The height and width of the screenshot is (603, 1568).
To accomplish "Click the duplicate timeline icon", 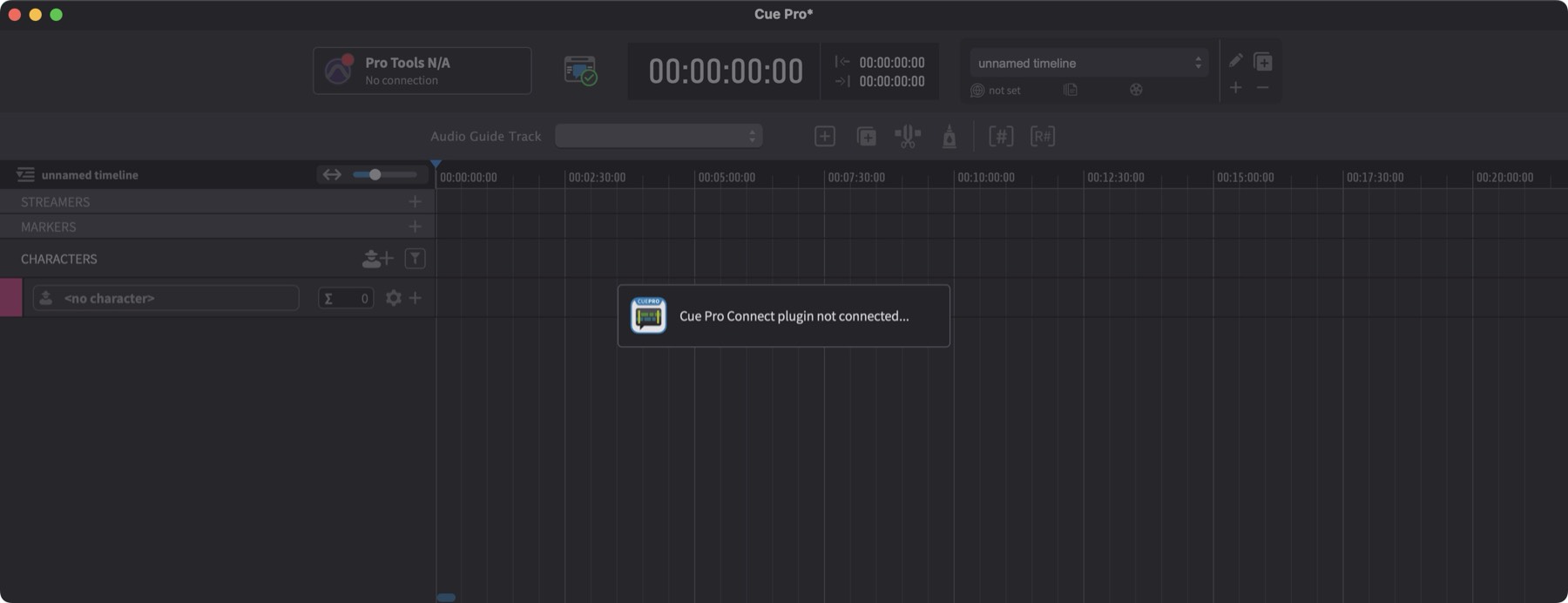I will pyautogui.click(x=1263, y=62).
